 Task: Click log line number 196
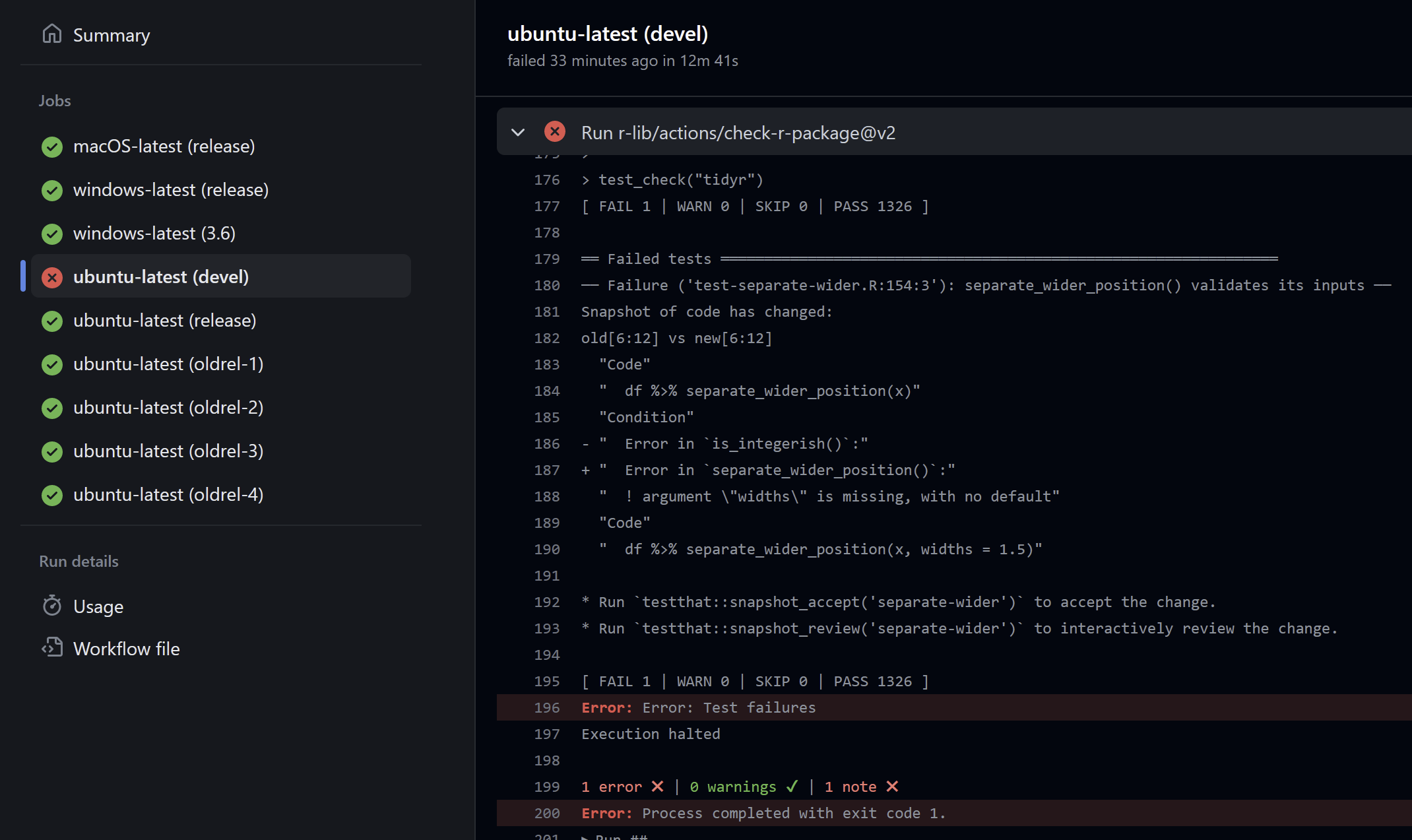click(546, 707)
